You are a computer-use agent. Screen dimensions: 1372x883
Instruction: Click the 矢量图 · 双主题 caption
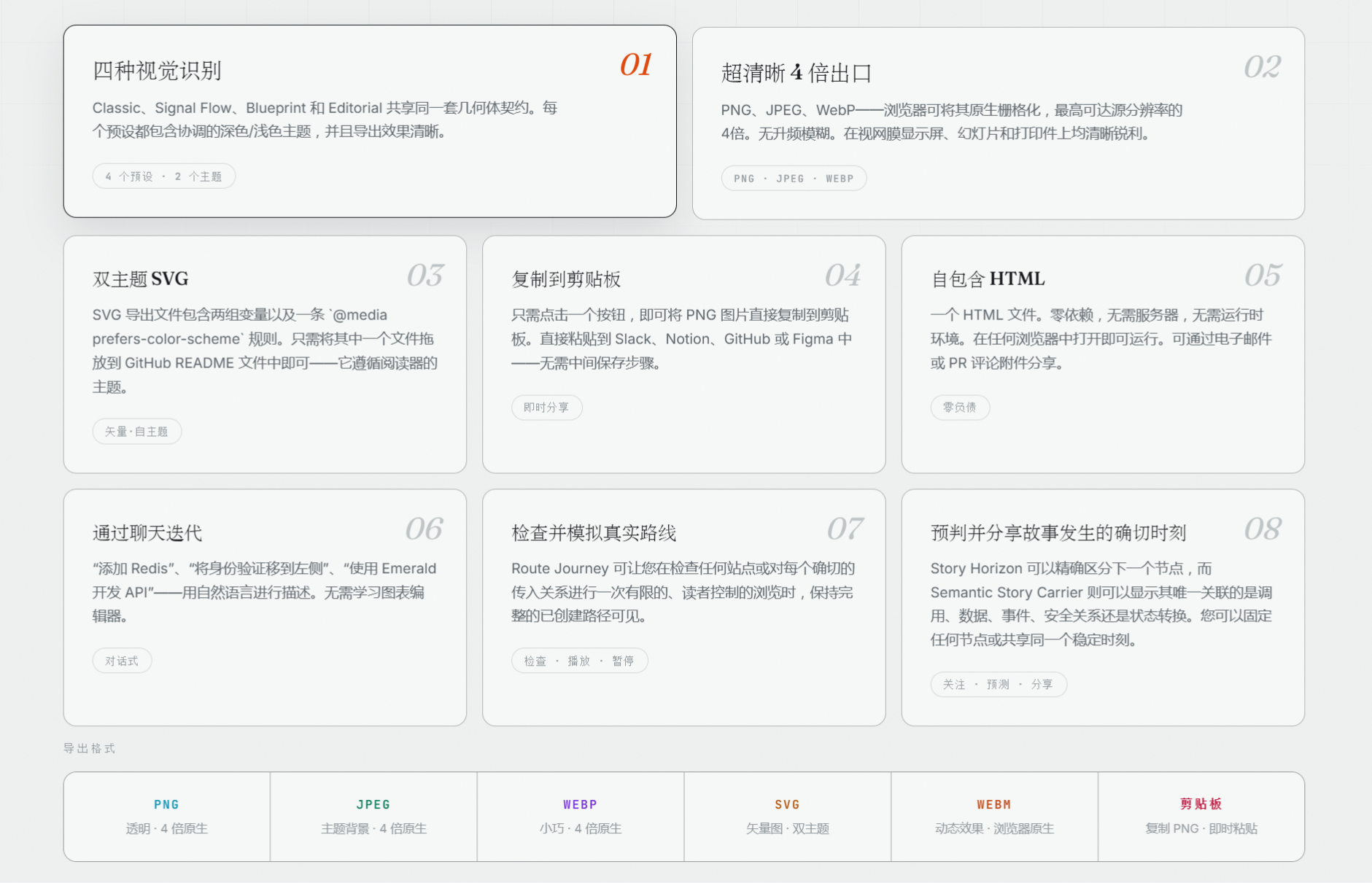point(788,829)
